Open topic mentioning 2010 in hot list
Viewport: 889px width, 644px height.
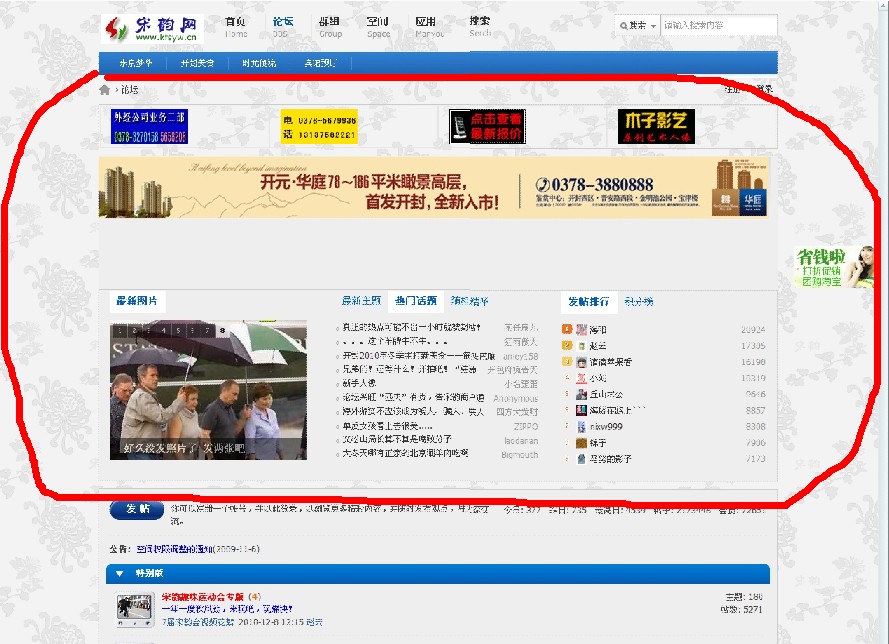point(418,356)
